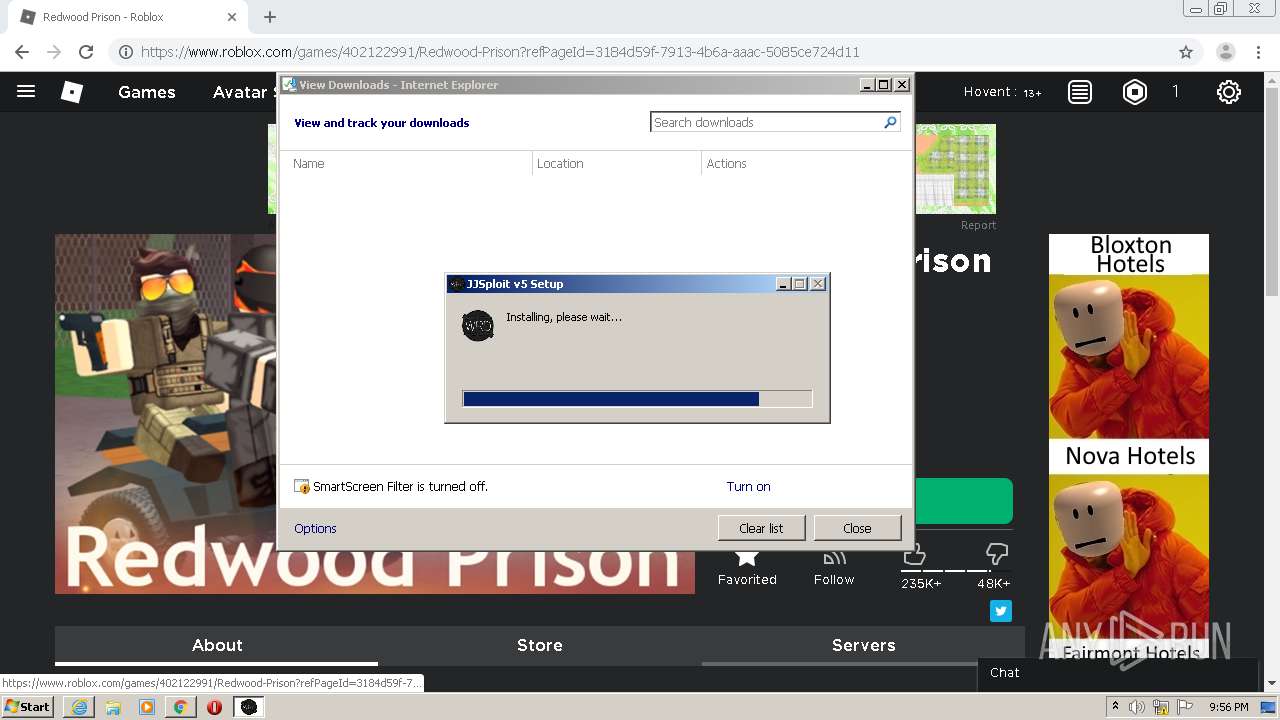Screen dimensions: 1280x720
Task: Bookmark this page with the star icon
Action: point(1186,52)
